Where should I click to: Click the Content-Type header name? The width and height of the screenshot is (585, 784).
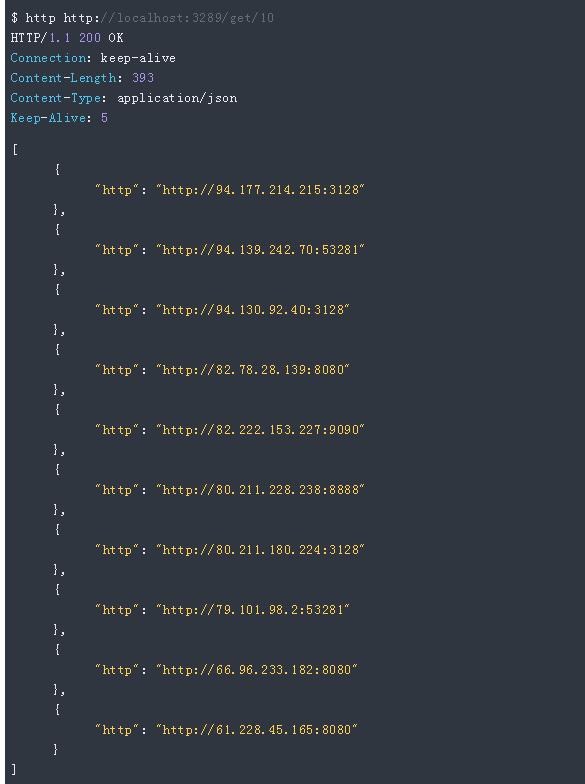(56, 98)
